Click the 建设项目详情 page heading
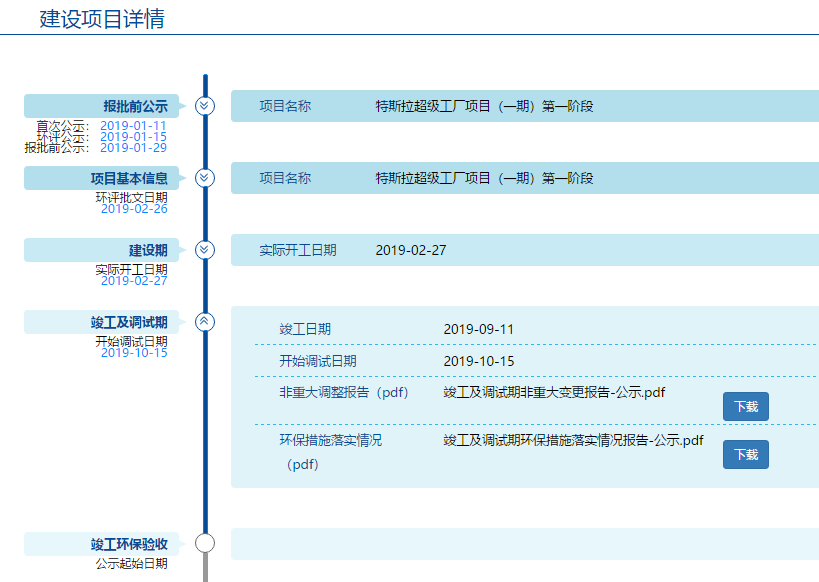Screen dimensions: 819x582 (x=102, y=19)
